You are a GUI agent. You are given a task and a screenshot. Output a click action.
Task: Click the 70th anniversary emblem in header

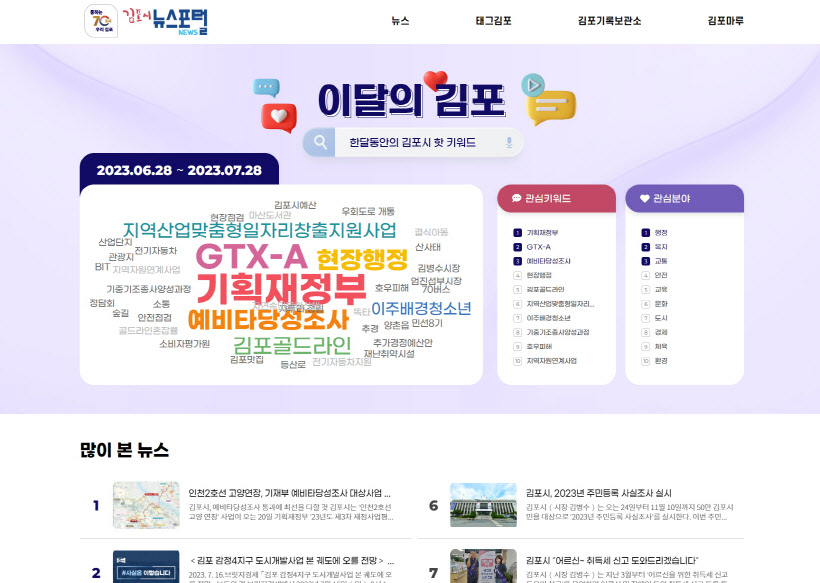click(x=101, y=20)
